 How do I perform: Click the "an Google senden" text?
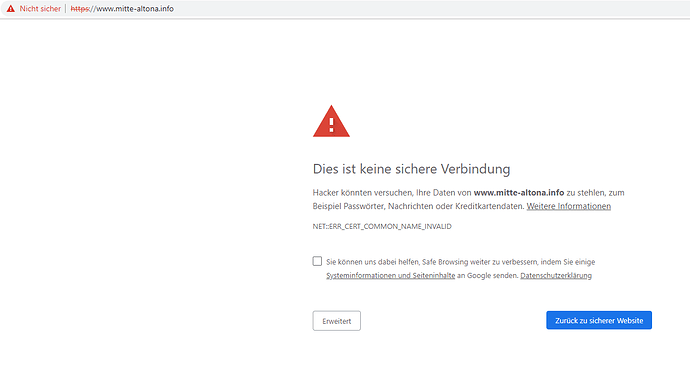(x=488, y=275)
